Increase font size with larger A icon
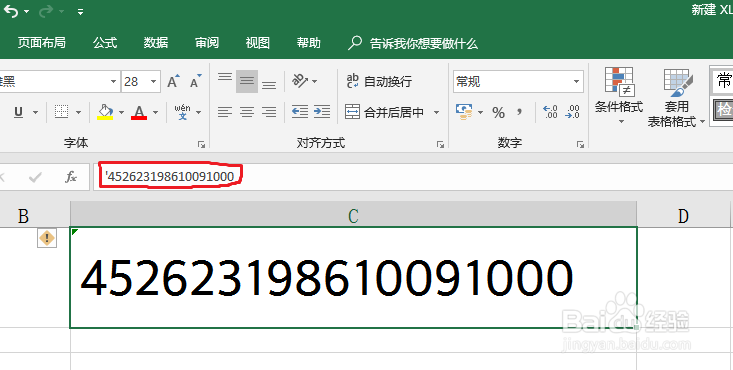The image size is (733, 370). (x=173, y=81)
